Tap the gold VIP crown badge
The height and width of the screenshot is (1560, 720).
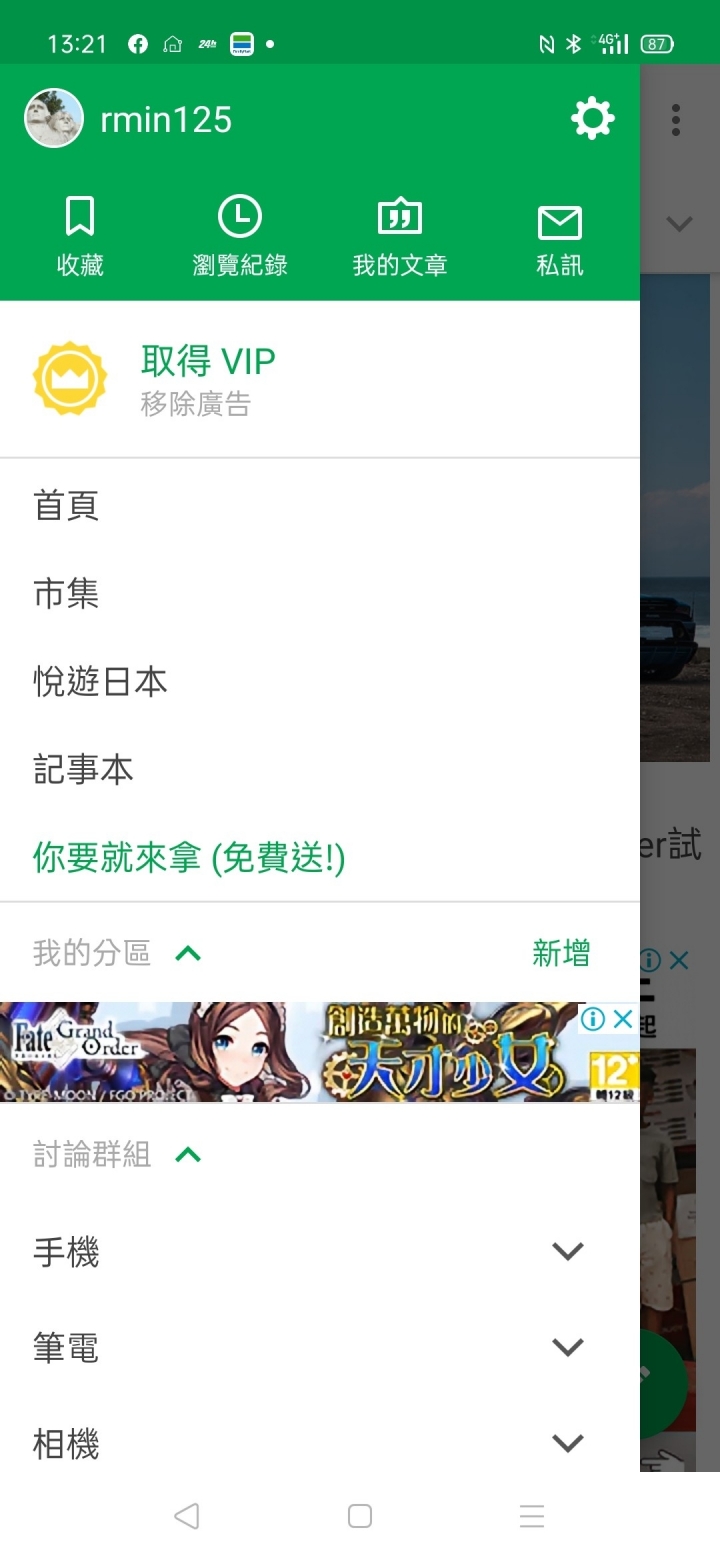point(70,378)
